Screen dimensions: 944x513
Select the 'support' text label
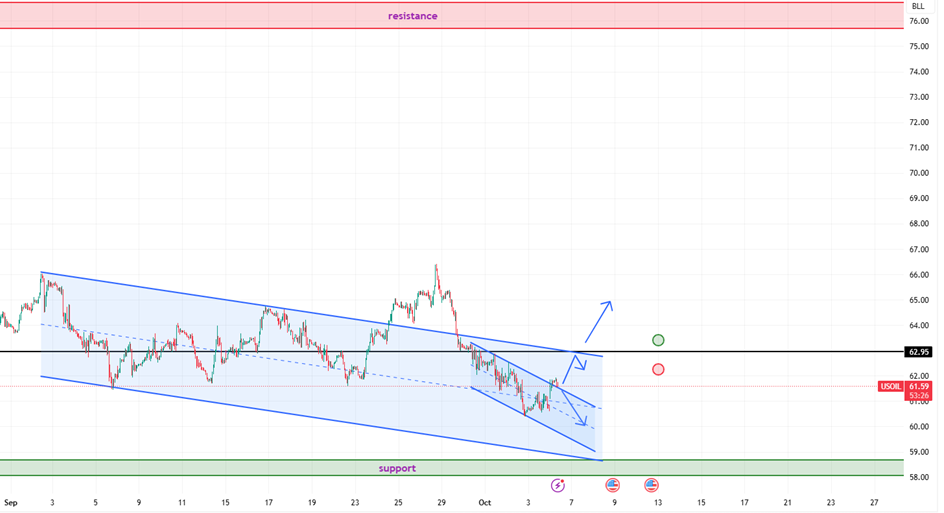pyautogui.click(x=397, y=468)
